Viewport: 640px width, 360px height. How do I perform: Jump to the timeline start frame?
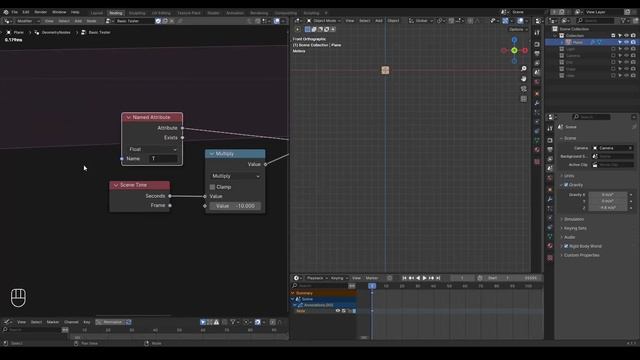tap(404, 278)
